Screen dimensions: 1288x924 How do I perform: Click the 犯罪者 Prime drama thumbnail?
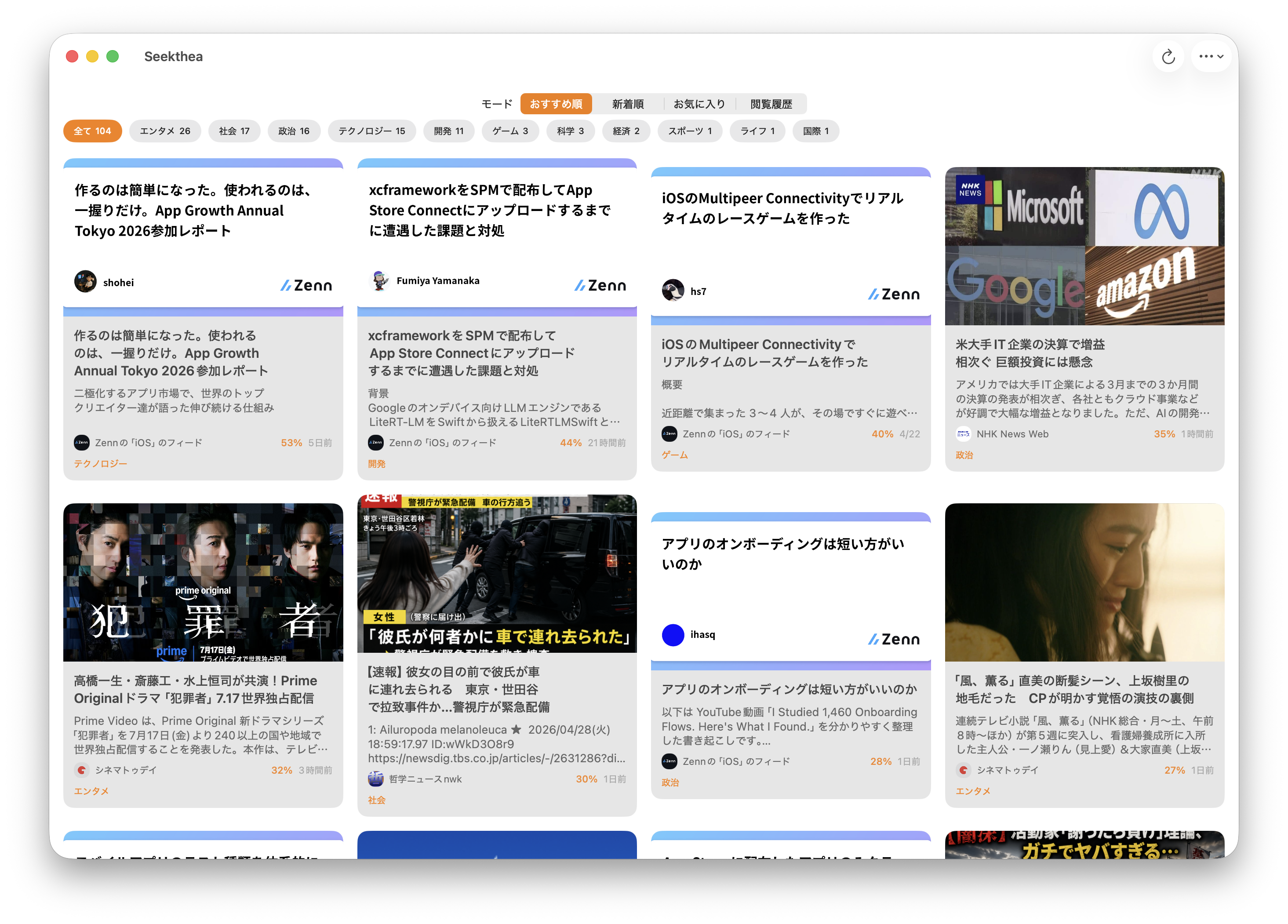(x=203, y=582)
